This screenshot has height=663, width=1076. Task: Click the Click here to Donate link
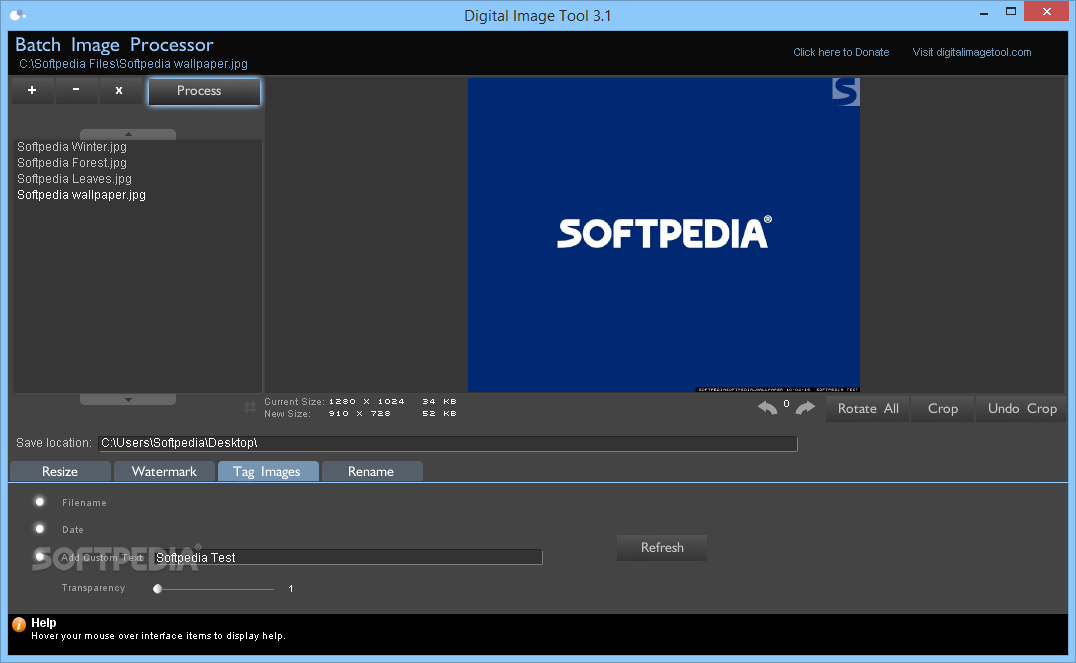click(x=841, y=52)
